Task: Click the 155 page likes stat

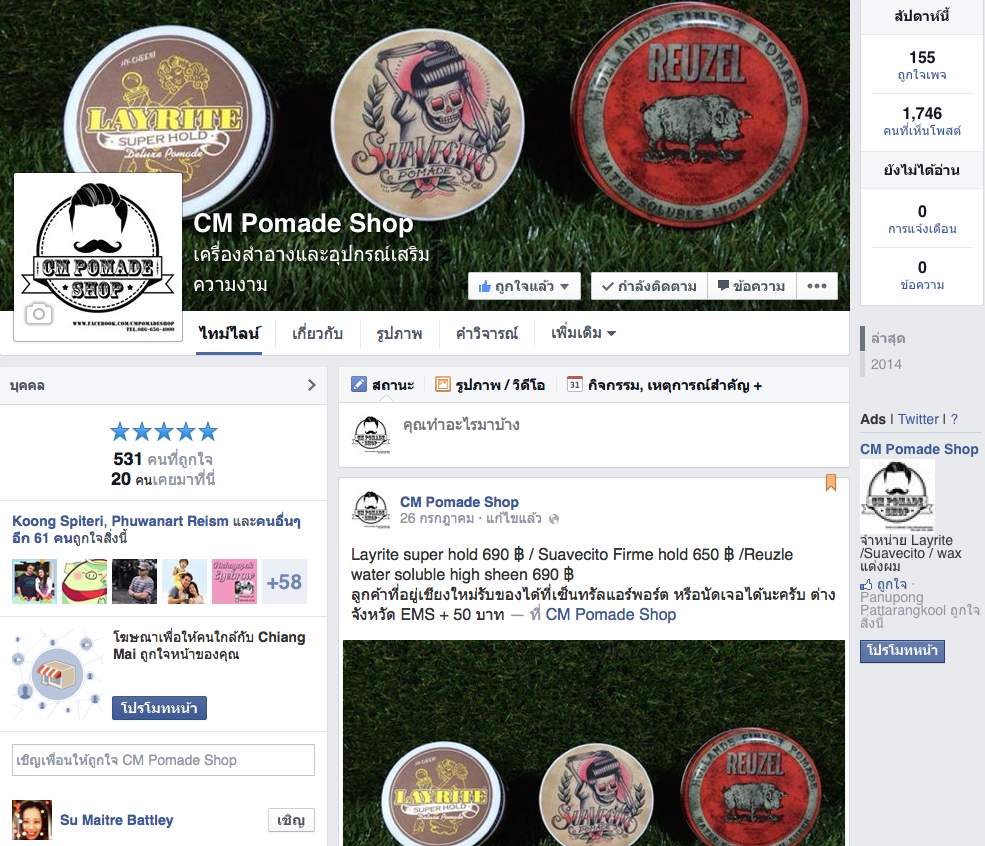Action: (x=922, y=65)
